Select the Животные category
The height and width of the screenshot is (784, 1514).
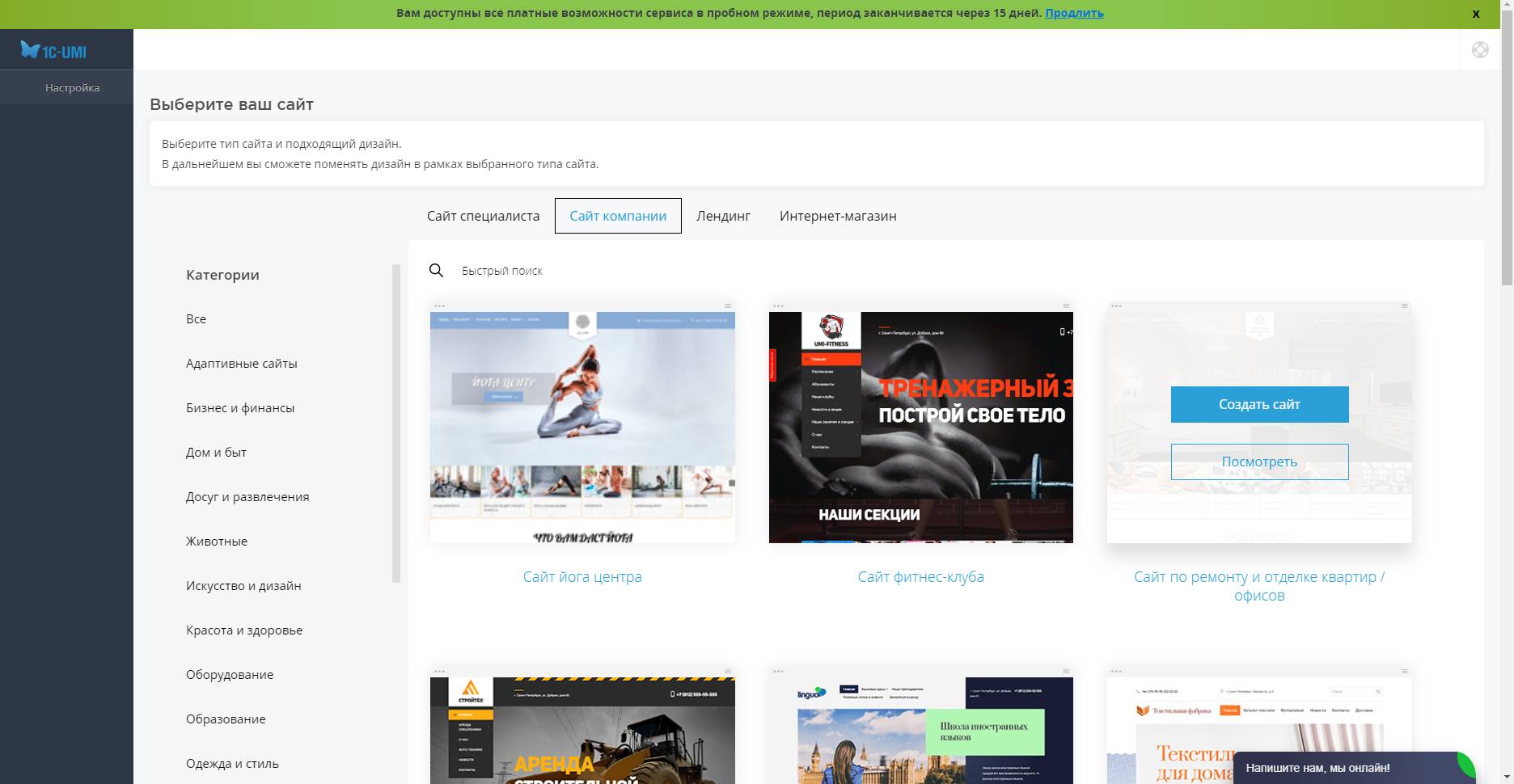217,541
